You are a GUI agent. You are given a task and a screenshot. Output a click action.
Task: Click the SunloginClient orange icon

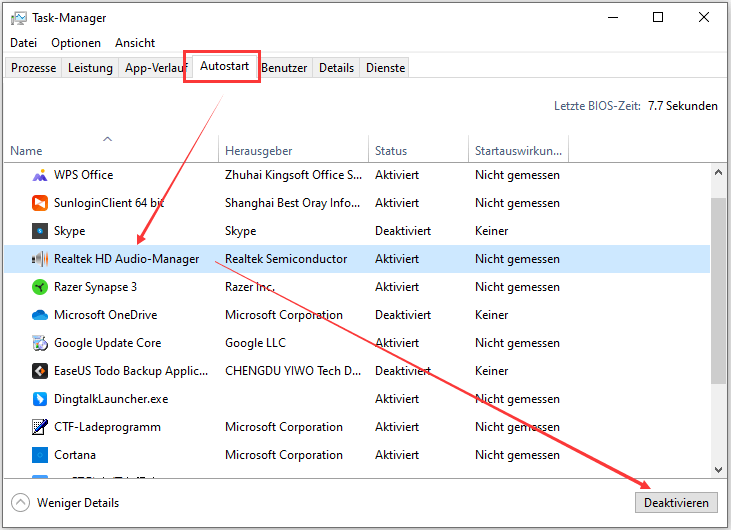click(40, 203)
